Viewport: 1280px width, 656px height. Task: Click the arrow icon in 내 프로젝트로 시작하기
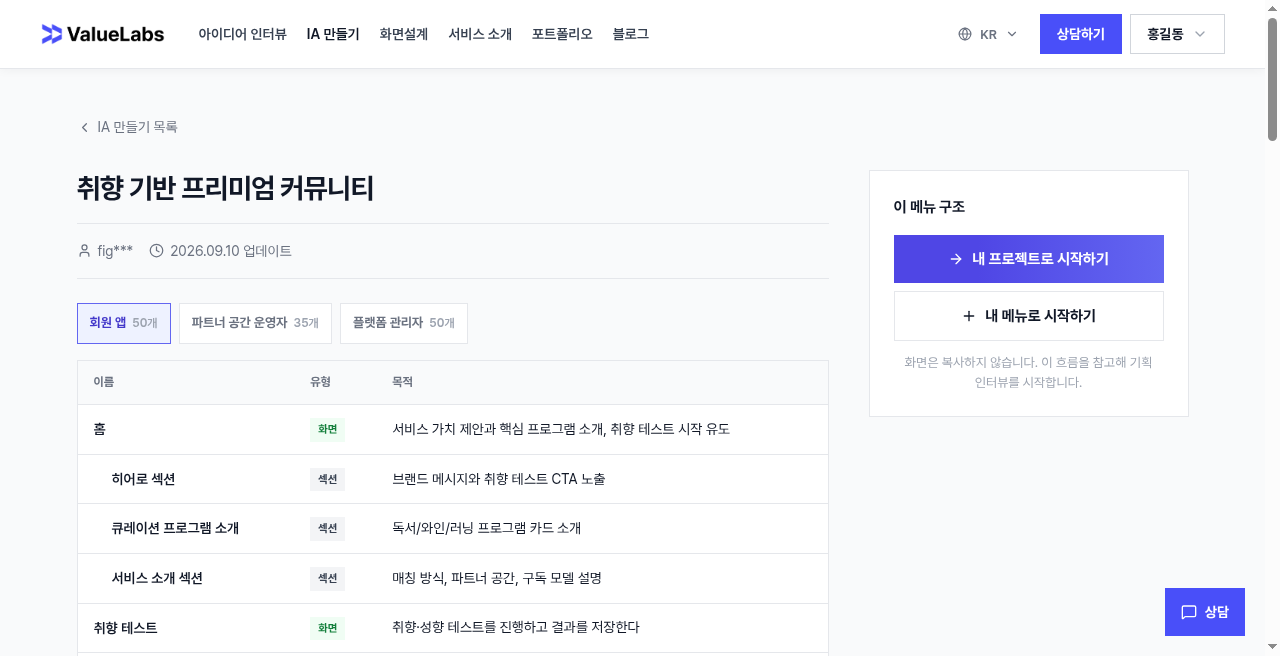956,259
